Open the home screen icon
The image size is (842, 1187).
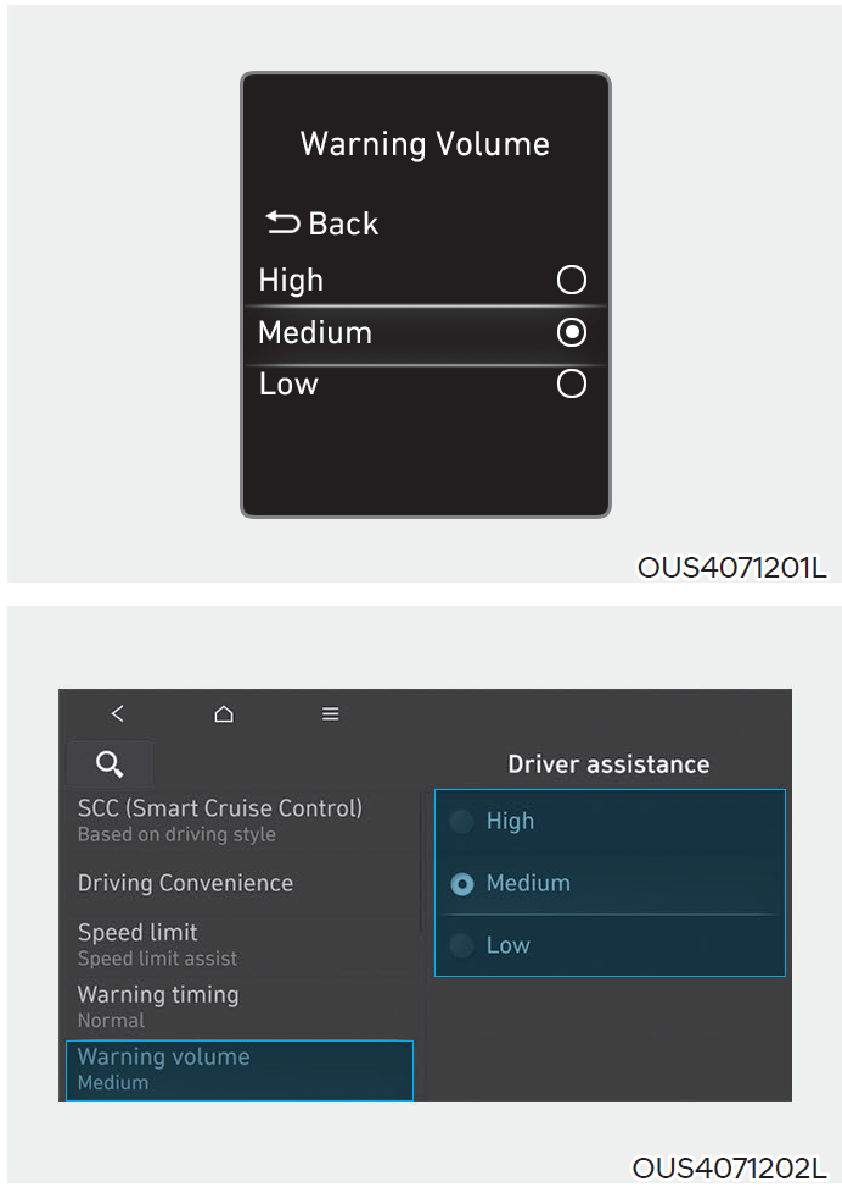click(x=223, y=714)
